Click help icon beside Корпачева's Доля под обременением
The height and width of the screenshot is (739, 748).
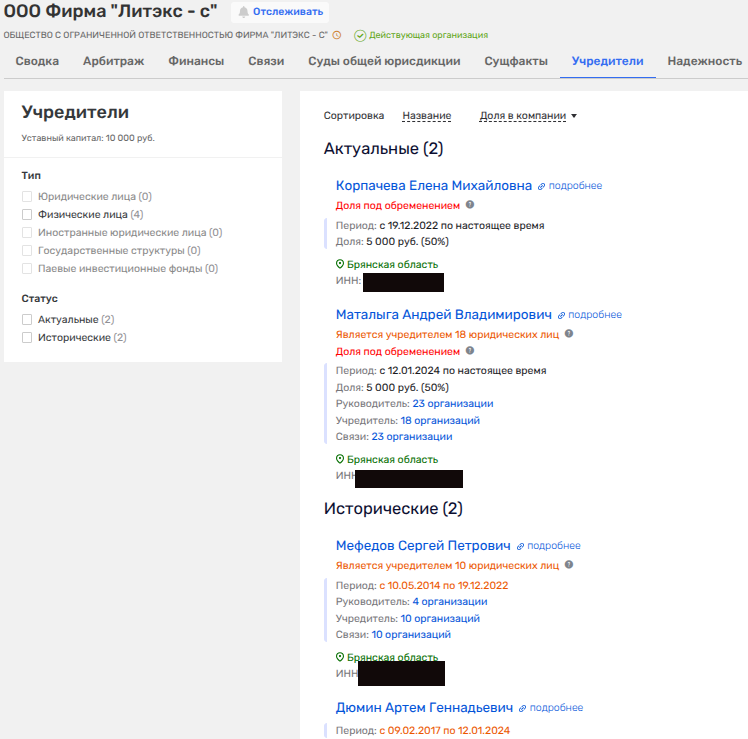470,205
